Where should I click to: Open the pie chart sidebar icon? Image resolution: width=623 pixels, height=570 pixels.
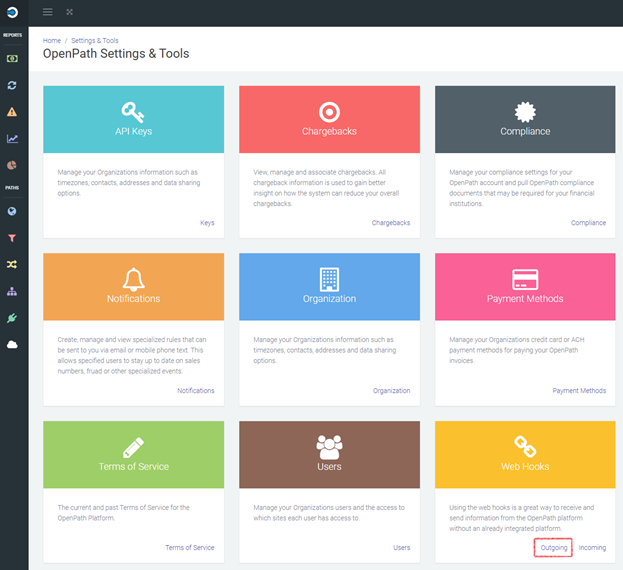tap(12, 165)
